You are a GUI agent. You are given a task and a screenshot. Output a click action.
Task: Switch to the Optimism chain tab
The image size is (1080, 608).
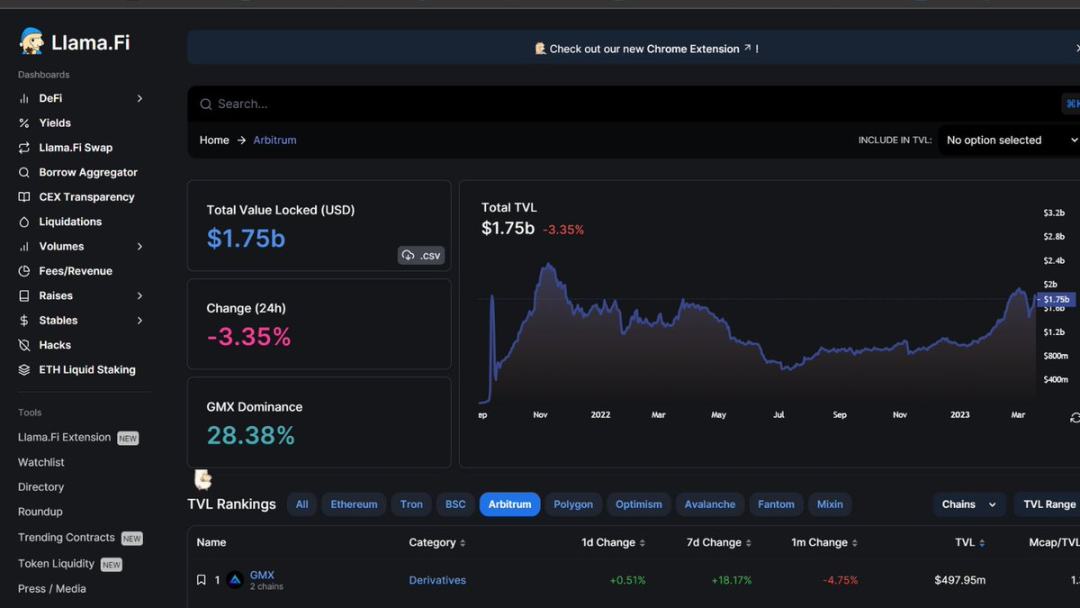tap(638, 505)
